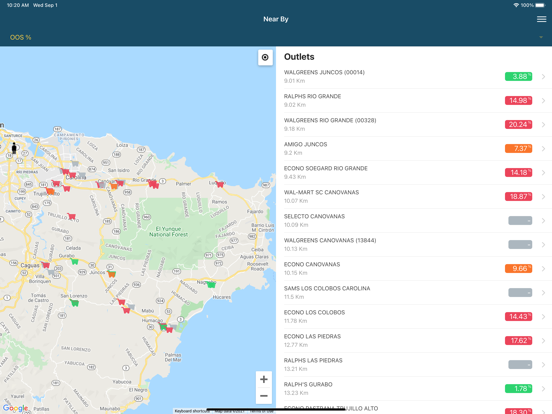The width and height of the screenshot is (552, 414).
Task: Tap orange cart marker near Canovanas
Action: click(114, 186)
